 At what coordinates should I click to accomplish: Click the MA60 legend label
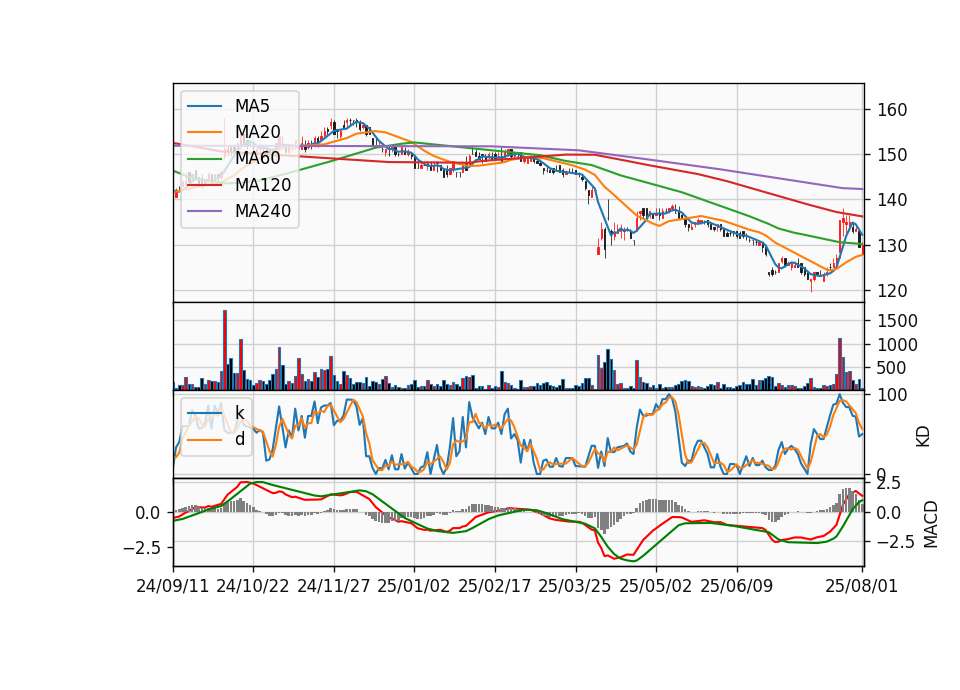click(257, 158)
